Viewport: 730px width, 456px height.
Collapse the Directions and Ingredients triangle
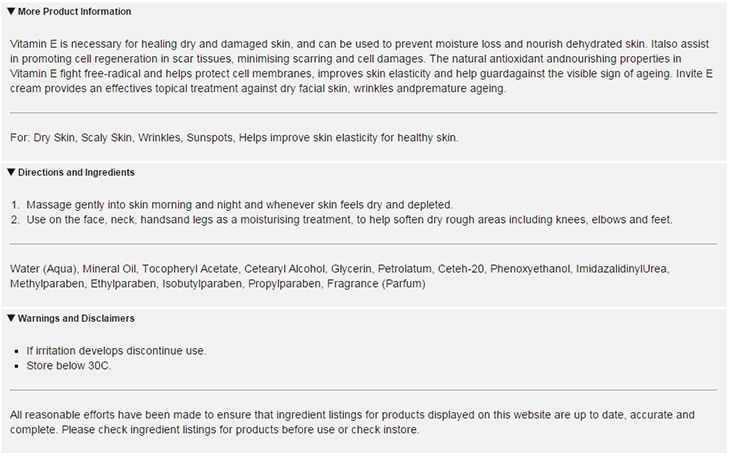click(11, 173)
